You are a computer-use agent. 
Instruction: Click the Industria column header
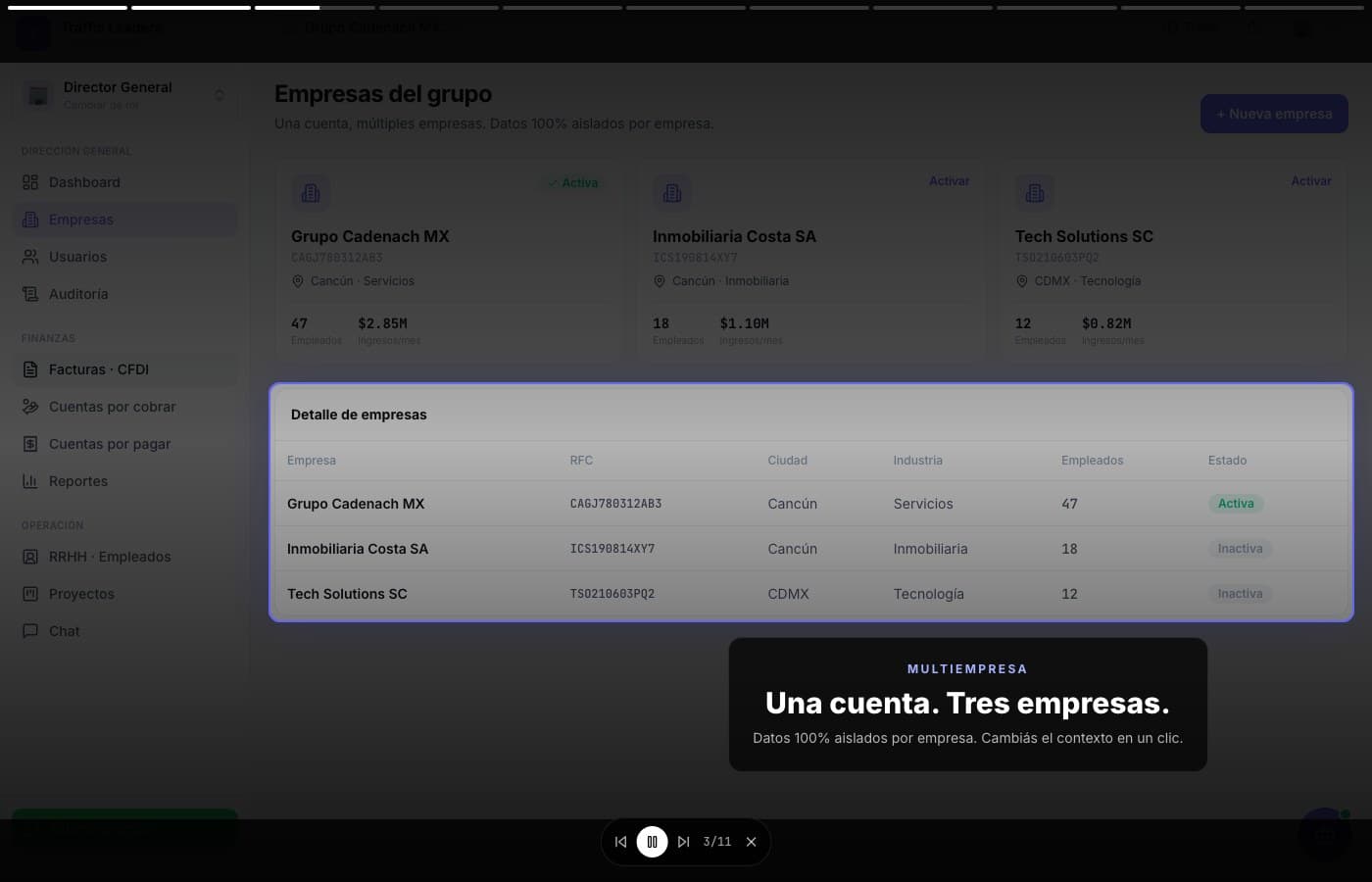point(917,461)
